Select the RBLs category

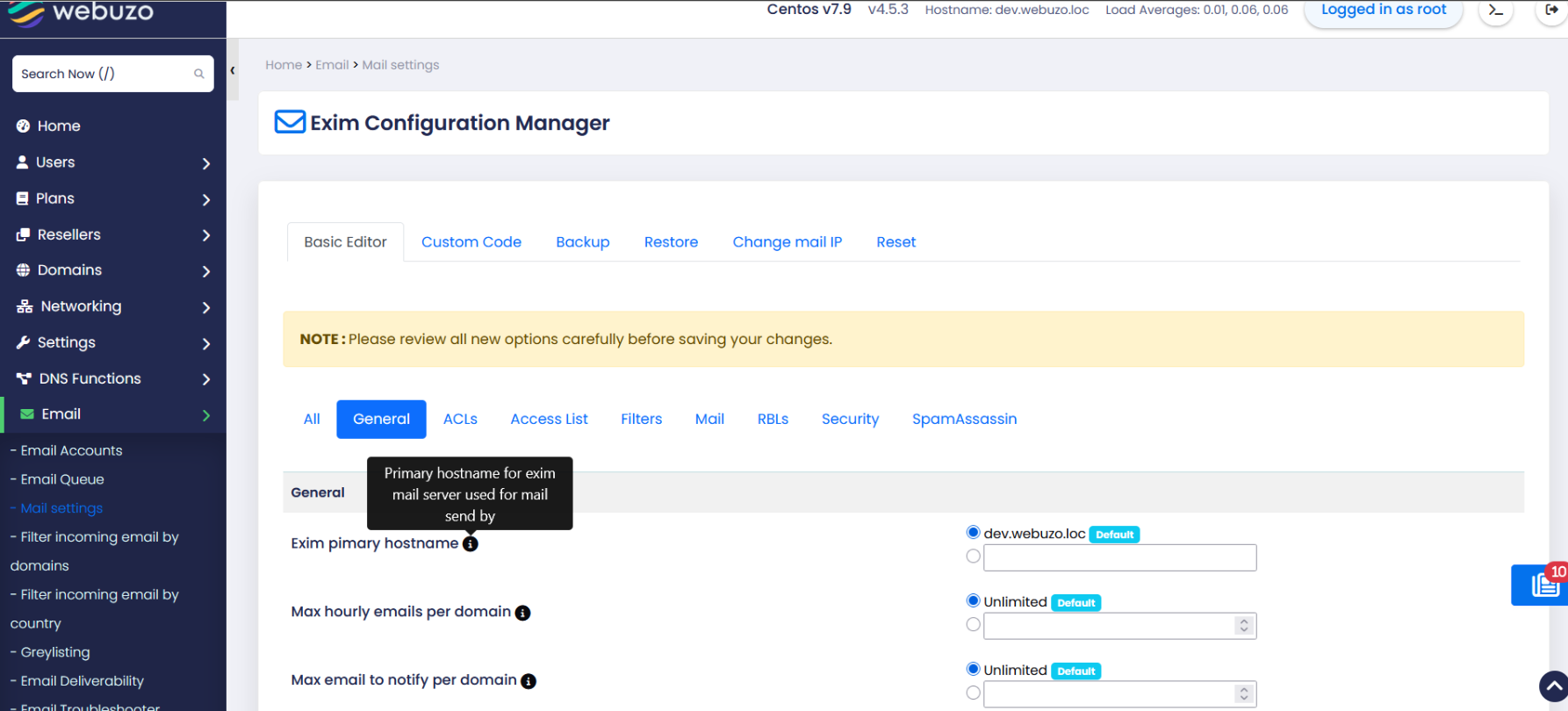tap(773, 420)
